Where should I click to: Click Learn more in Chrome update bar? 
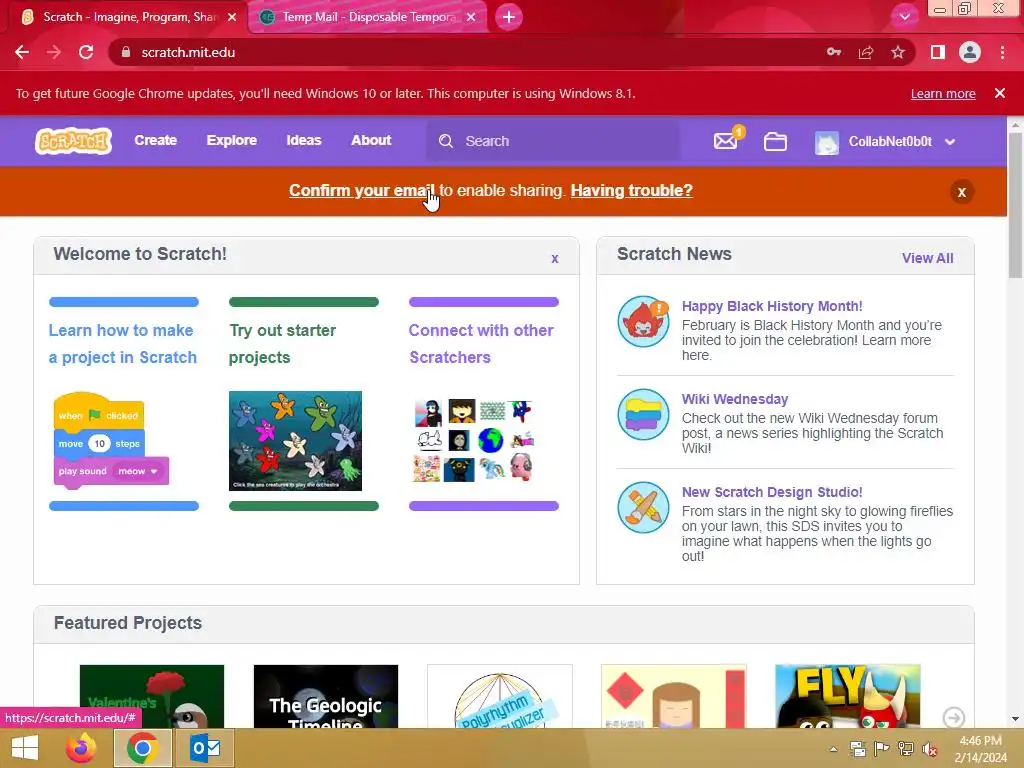click(x=943, y=93)
